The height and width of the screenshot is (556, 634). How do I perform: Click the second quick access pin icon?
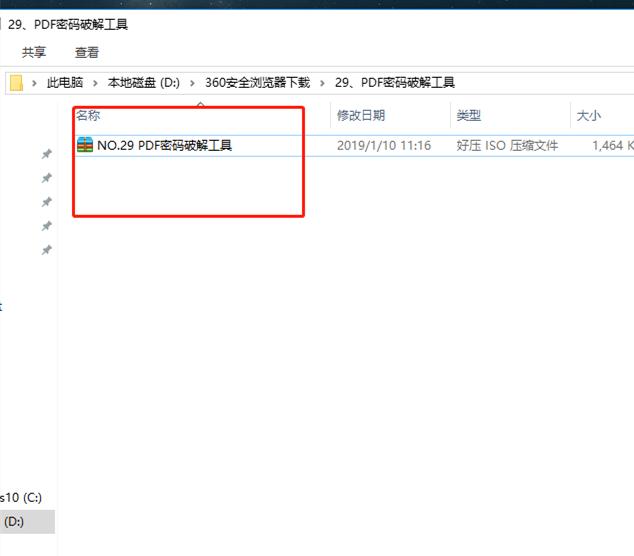tap(47, 178)
